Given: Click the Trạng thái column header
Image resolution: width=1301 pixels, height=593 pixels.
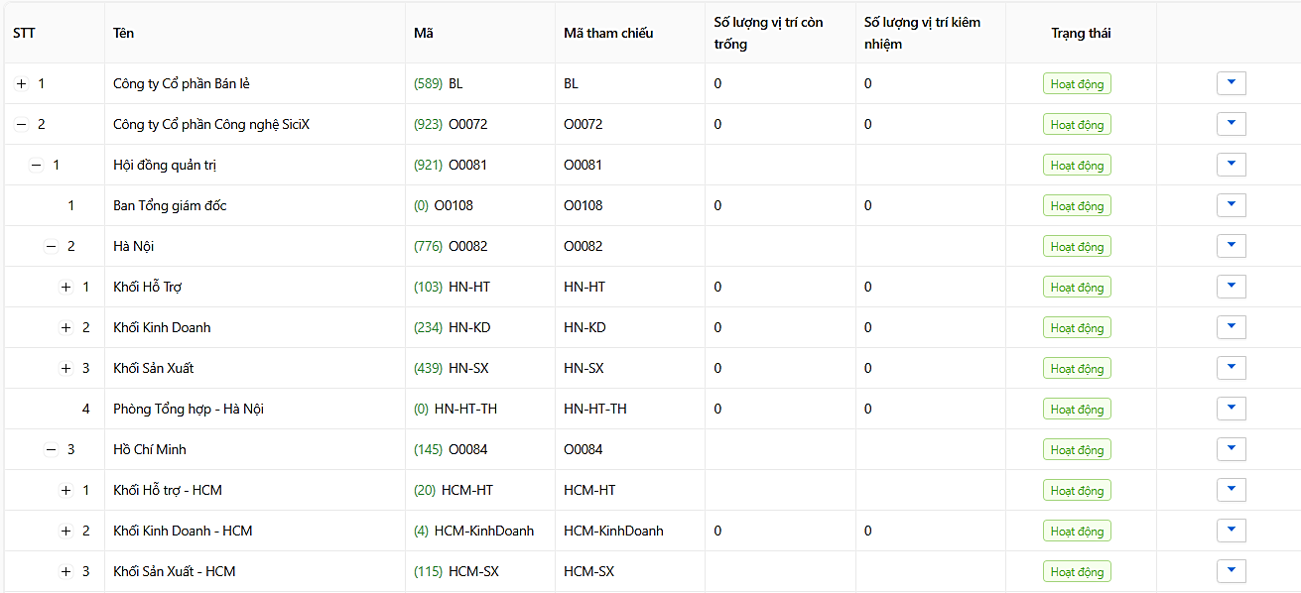Looking at the screenshot, I should 1081,33.
